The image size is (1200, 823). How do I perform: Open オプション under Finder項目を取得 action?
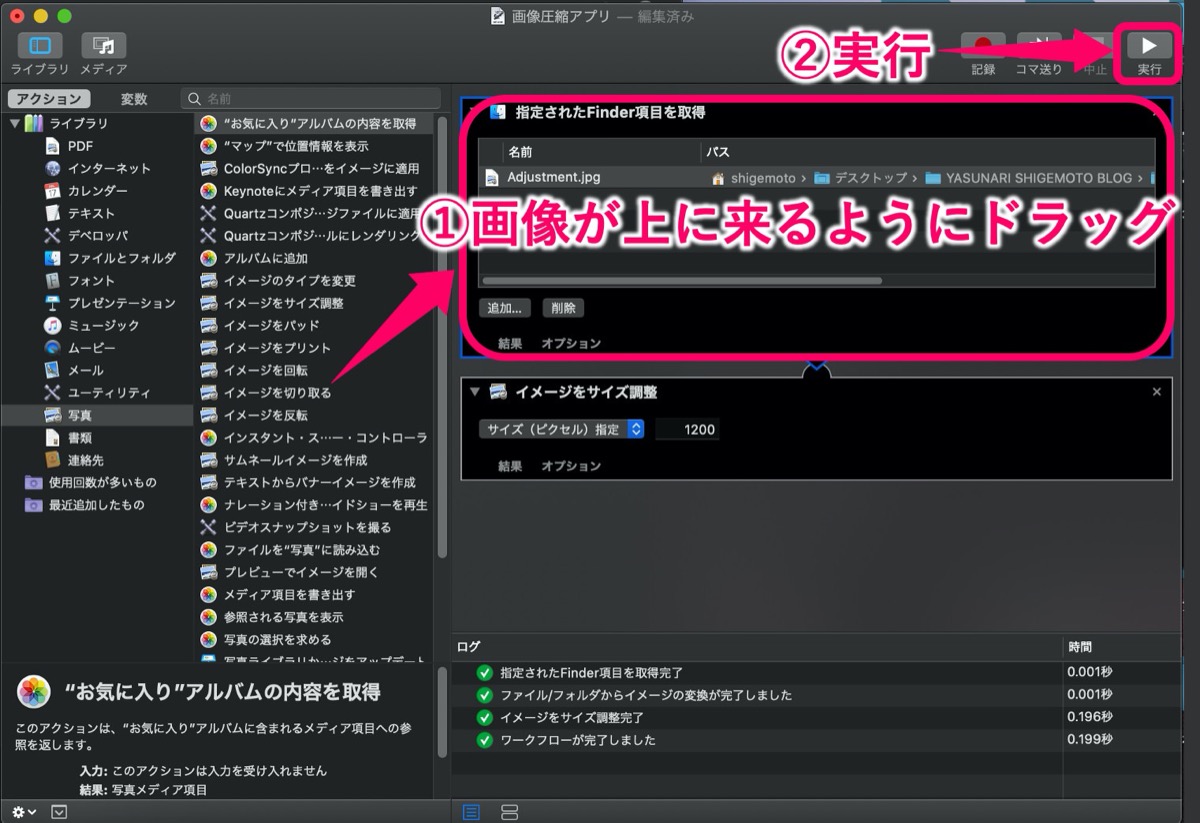(571, 344)
